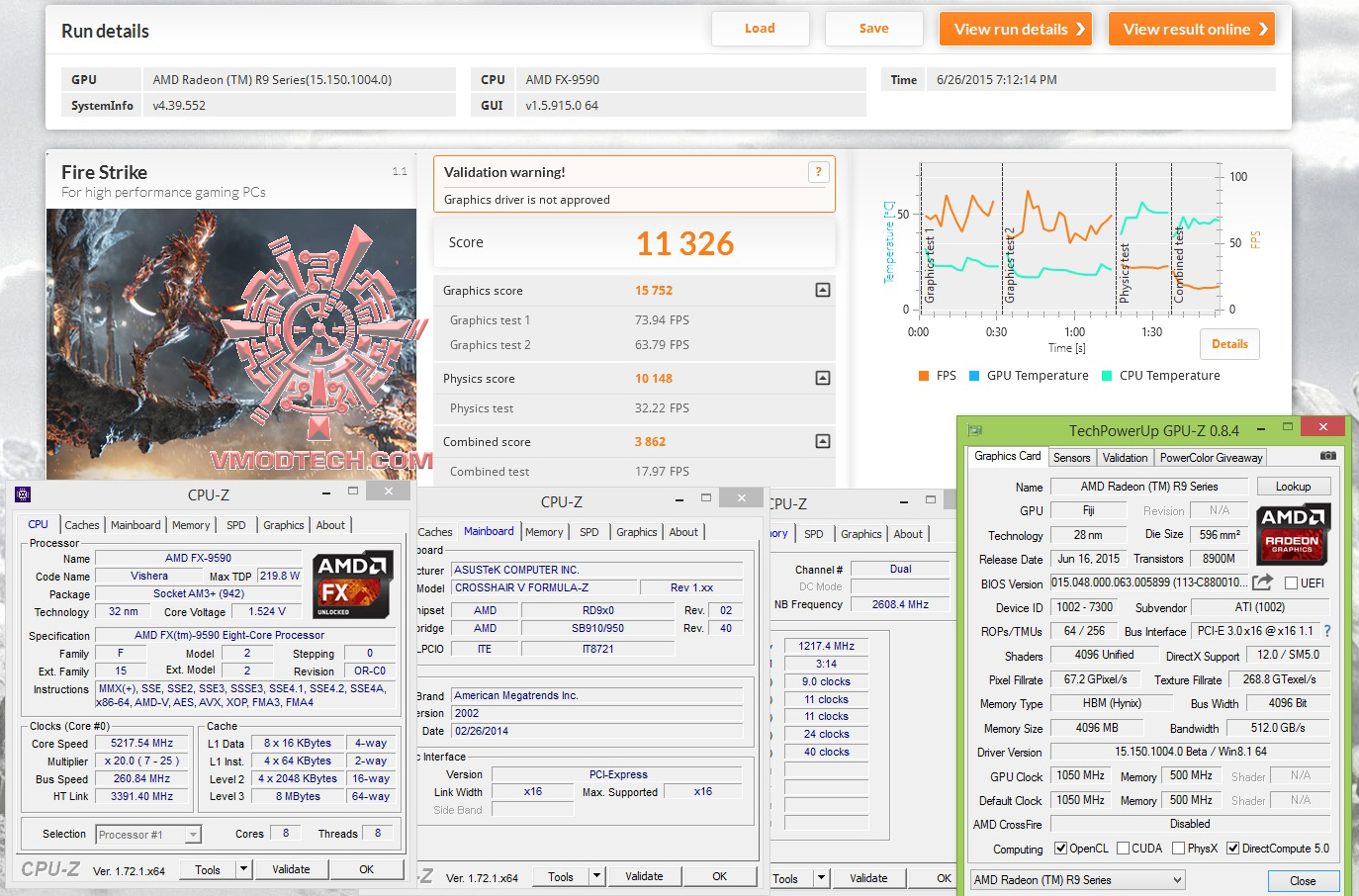The width and height of the screenshot is (1359, 896).
Task: Click the Details button under the chart
Action: [1229, 344]
